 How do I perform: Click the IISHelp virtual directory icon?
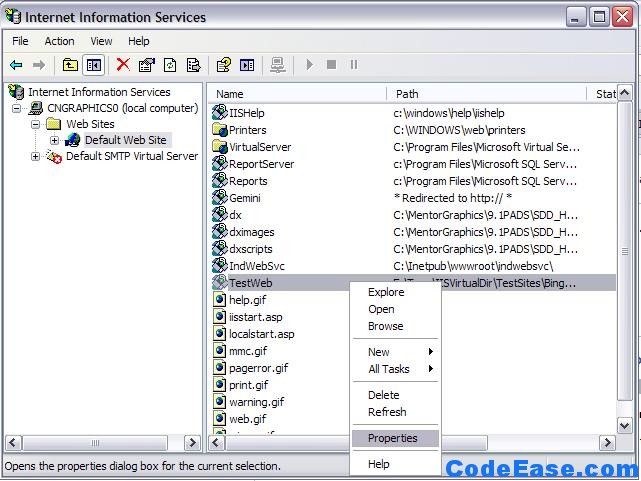pyautogui.click(x=220, y=112)
